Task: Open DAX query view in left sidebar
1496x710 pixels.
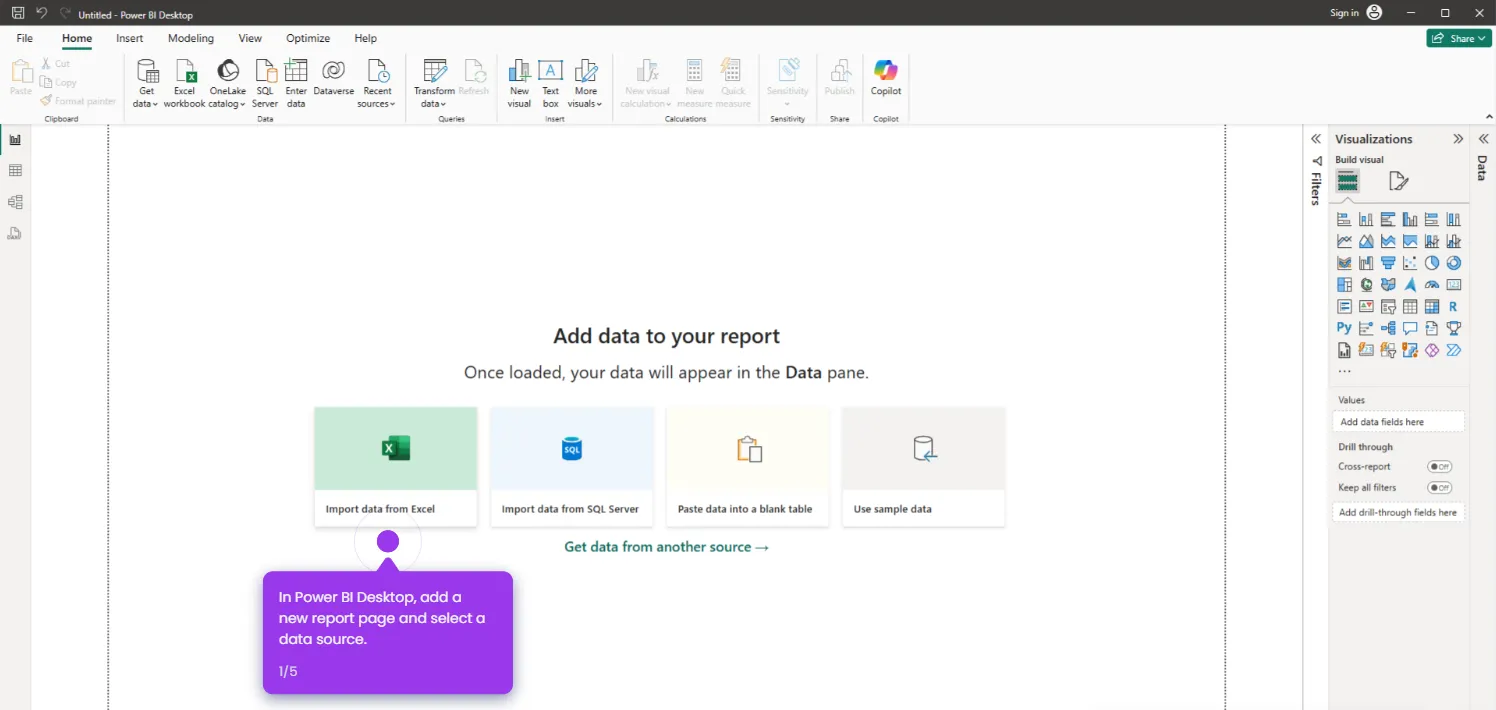Action: (15, 233)
